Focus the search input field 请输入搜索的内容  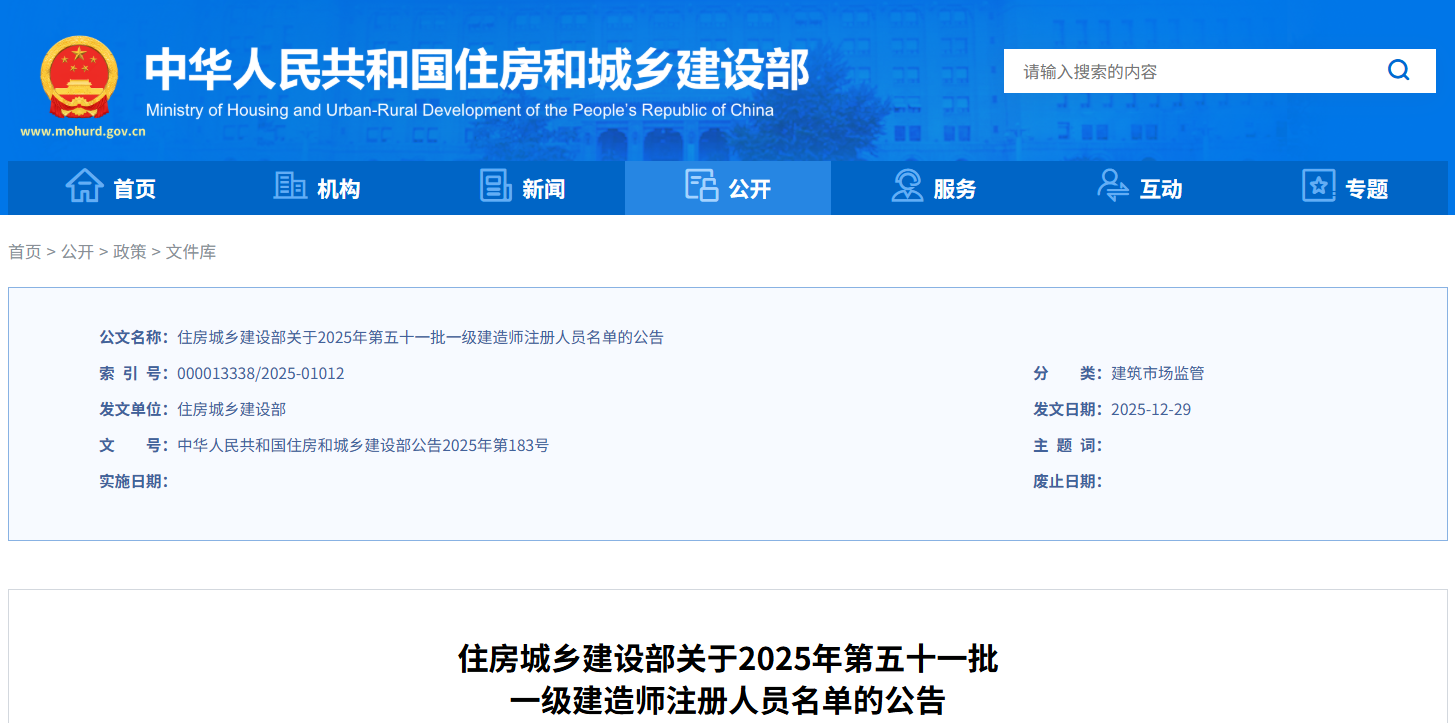[x=1190, y=72]
